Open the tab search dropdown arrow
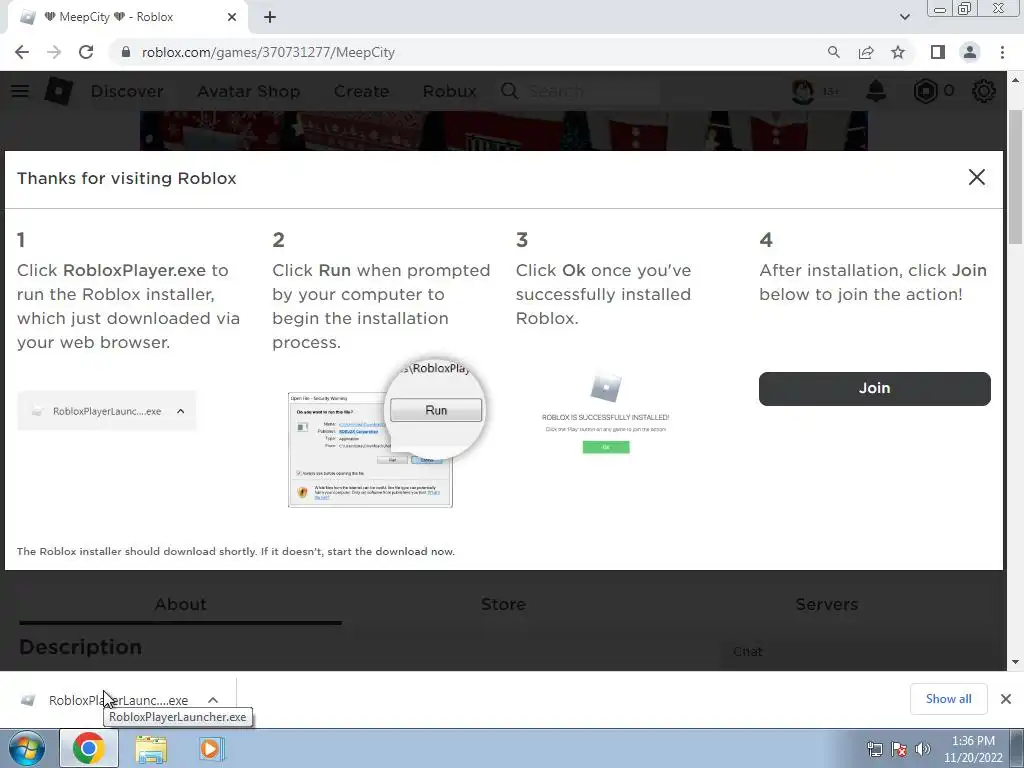 904,17
